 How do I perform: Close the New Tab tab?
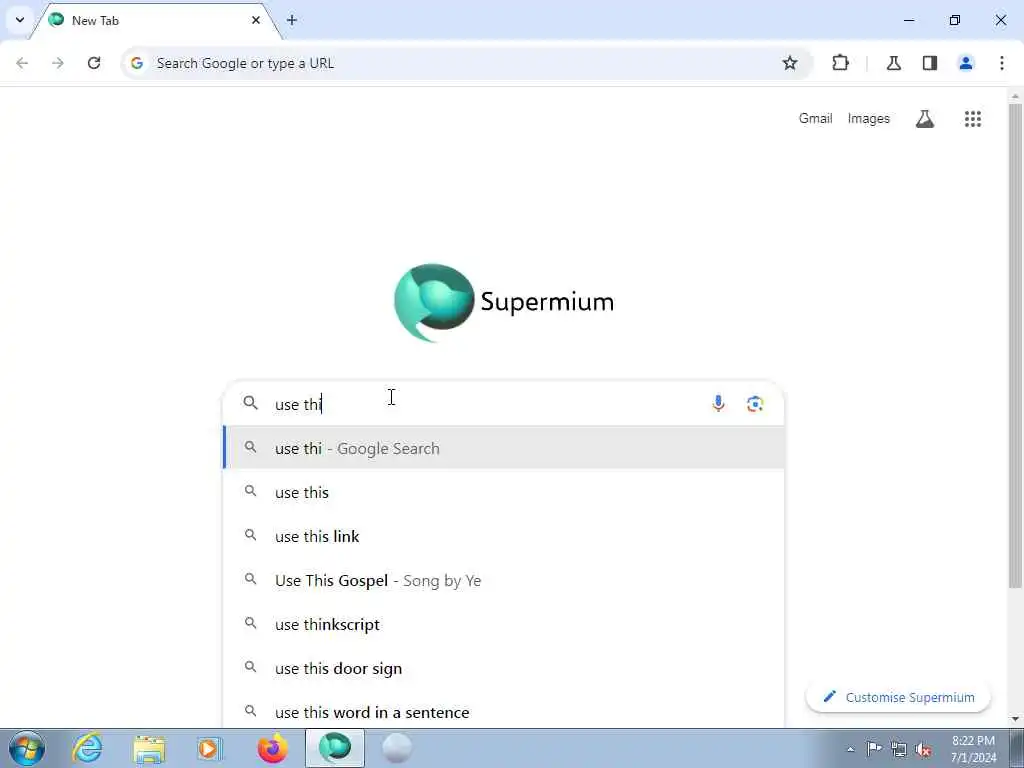point(256,20)
